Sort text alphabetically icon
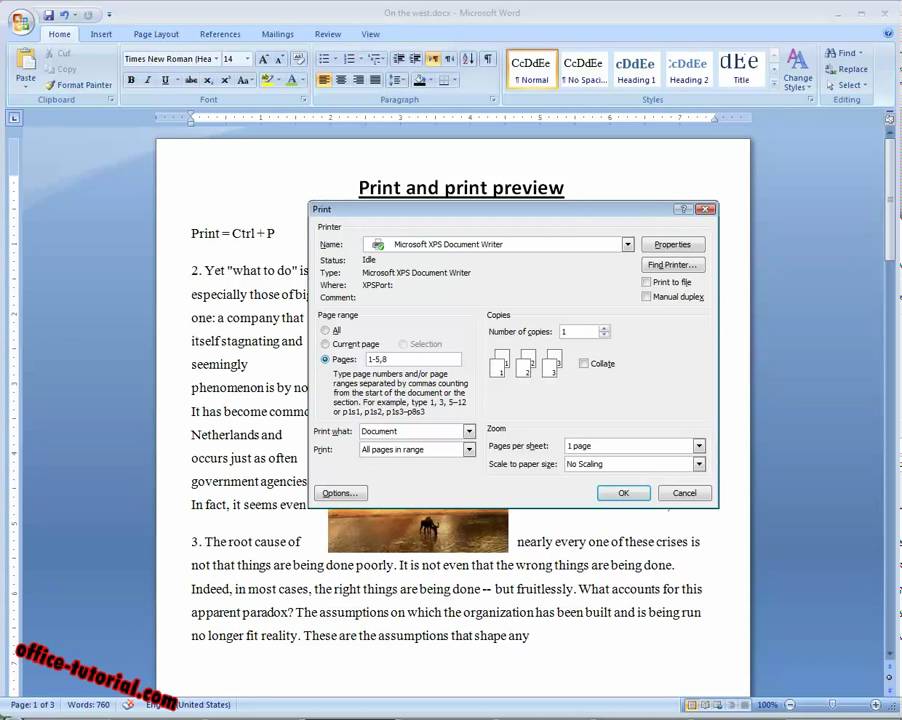This screenshot has height=720, width=902. (x=468, y=59)
